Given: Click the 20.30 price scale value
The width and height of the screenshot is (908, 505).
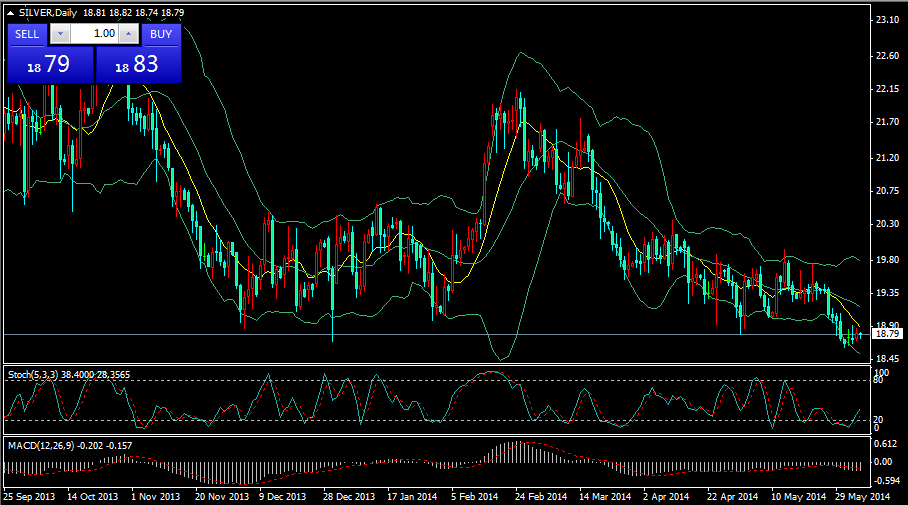Looking at the screenshot, I should point(887,224).
